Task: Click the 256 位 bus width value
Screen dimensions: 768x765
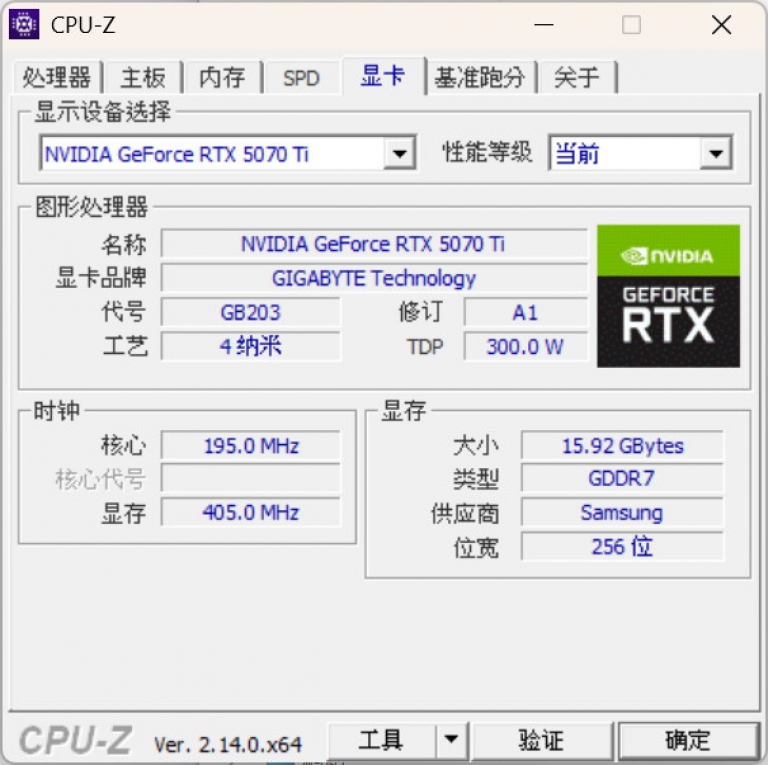Action: point(622,547)
